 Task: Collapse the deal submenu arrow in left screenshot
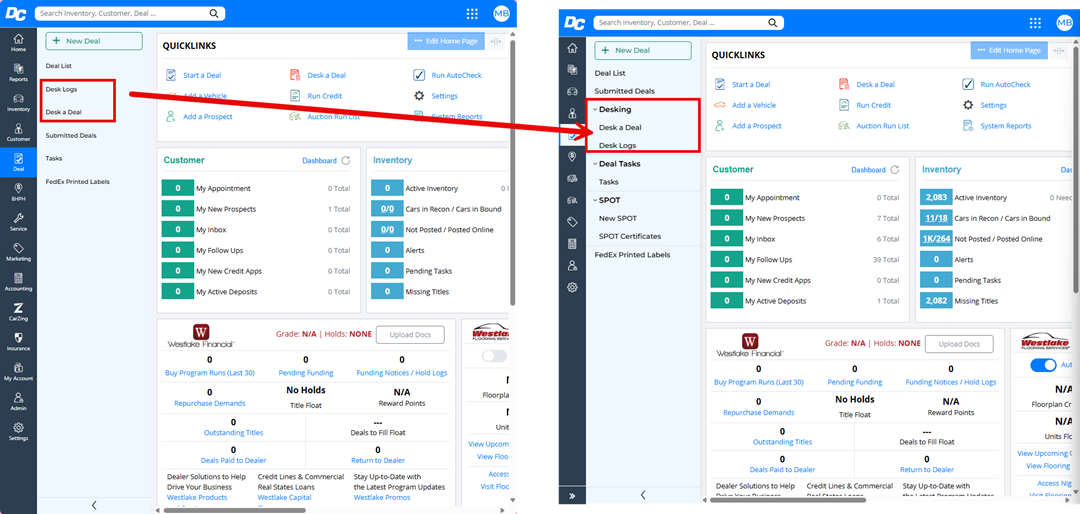(x=94, y=505)
